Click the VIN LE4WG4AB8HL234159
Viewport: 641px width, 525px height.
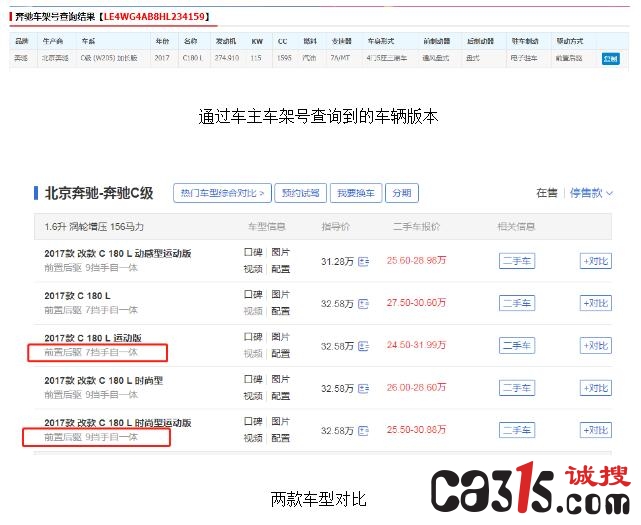(154, 17)
